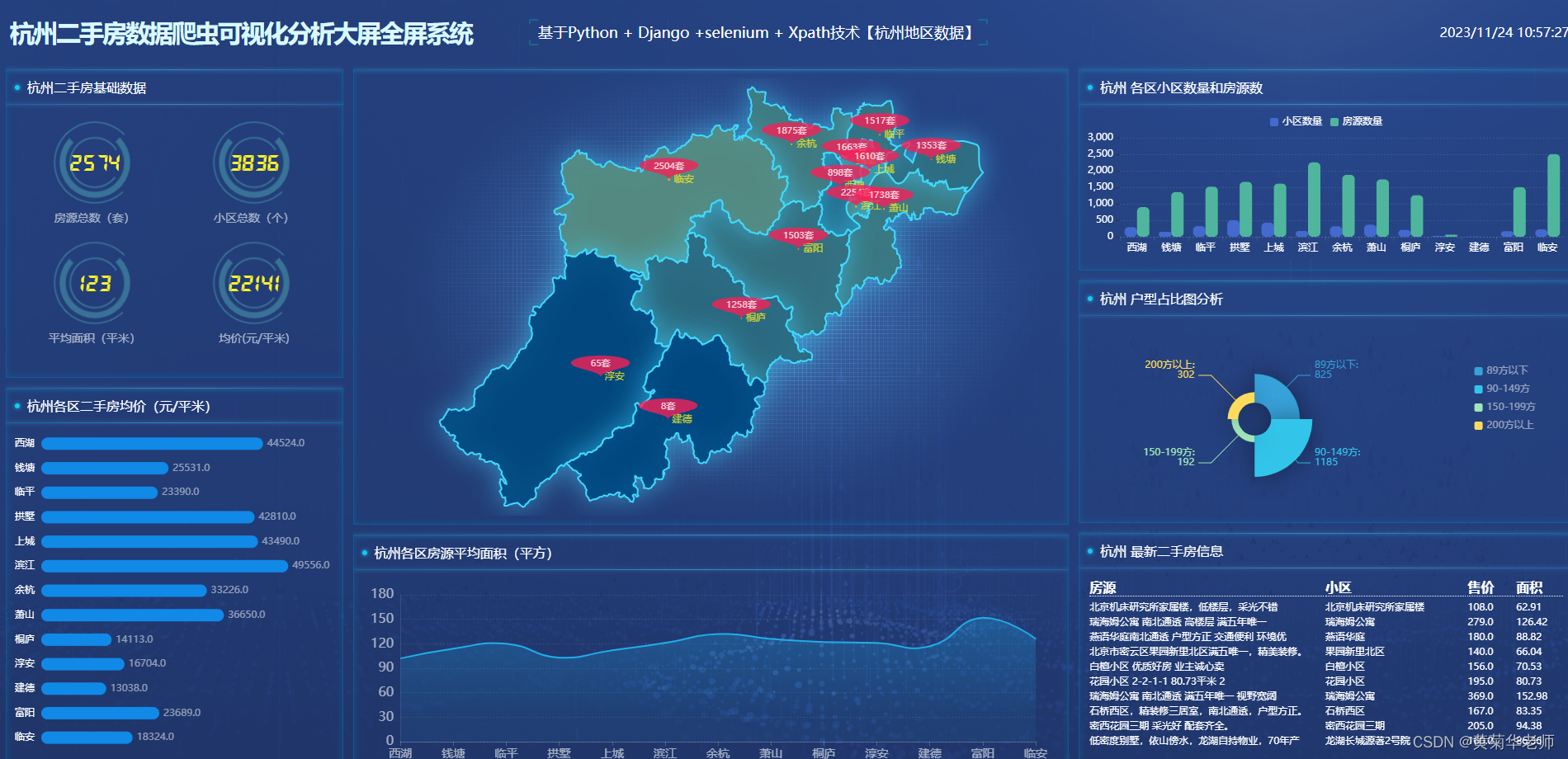The width and height of the screenshot is (1568, 759).
Task: Click the 滨江 average price bar
Action: click(164, 566)
